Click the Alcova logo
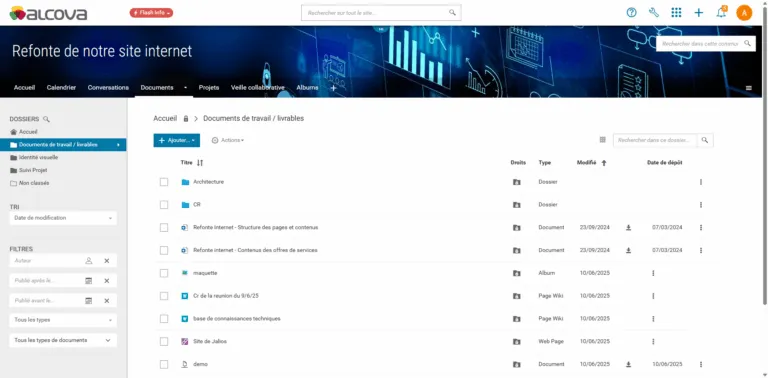The height and width of the screenshot is (378, 768). 48,13
